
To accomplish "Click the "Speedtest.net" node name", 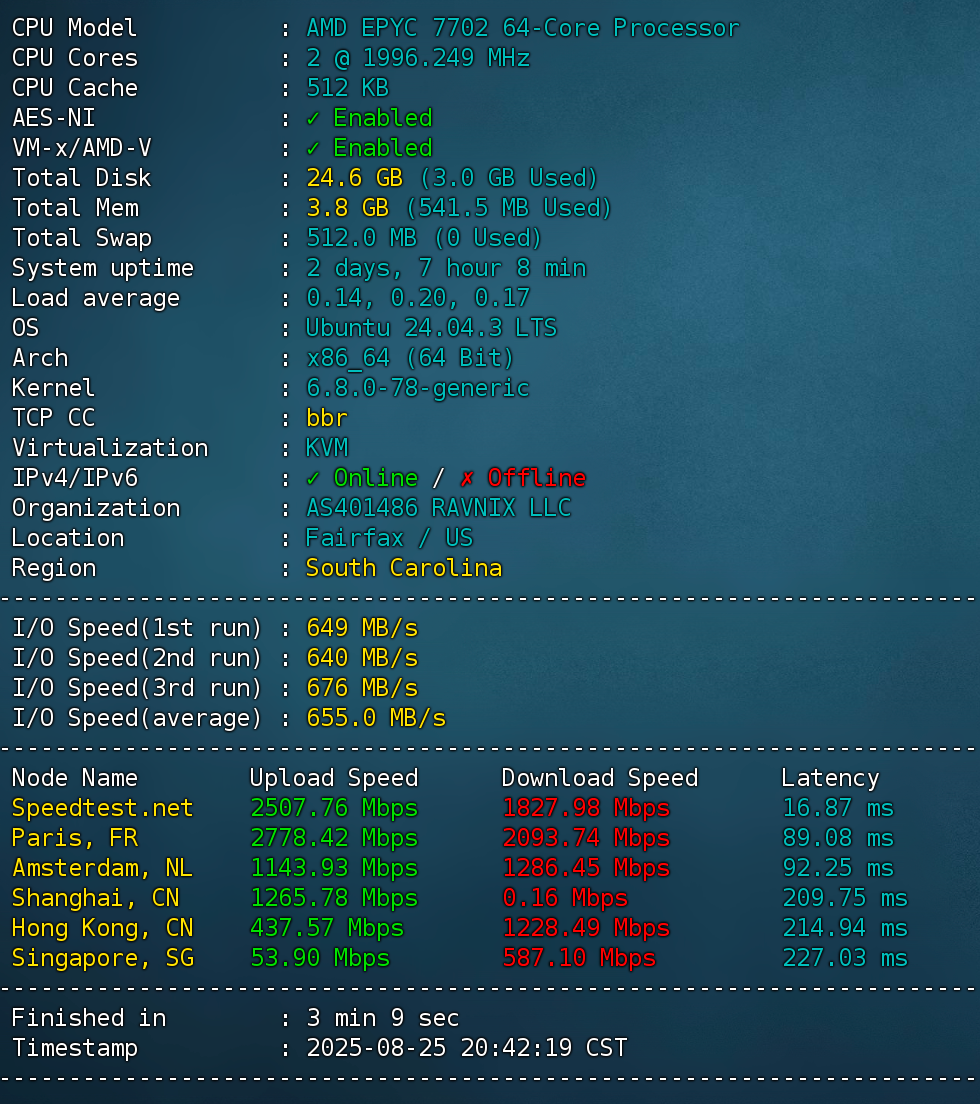I will [x=103, y=809].
